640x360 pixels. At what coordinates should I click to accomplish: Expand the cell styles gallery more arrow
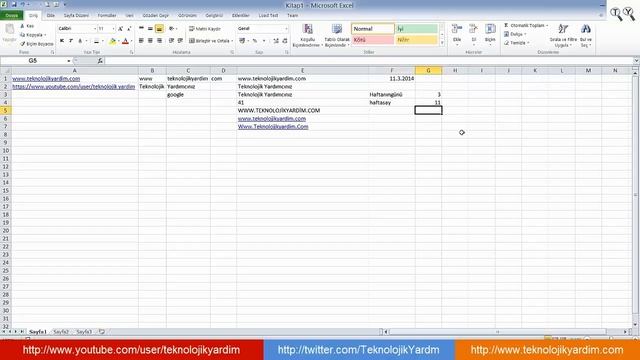442,43
